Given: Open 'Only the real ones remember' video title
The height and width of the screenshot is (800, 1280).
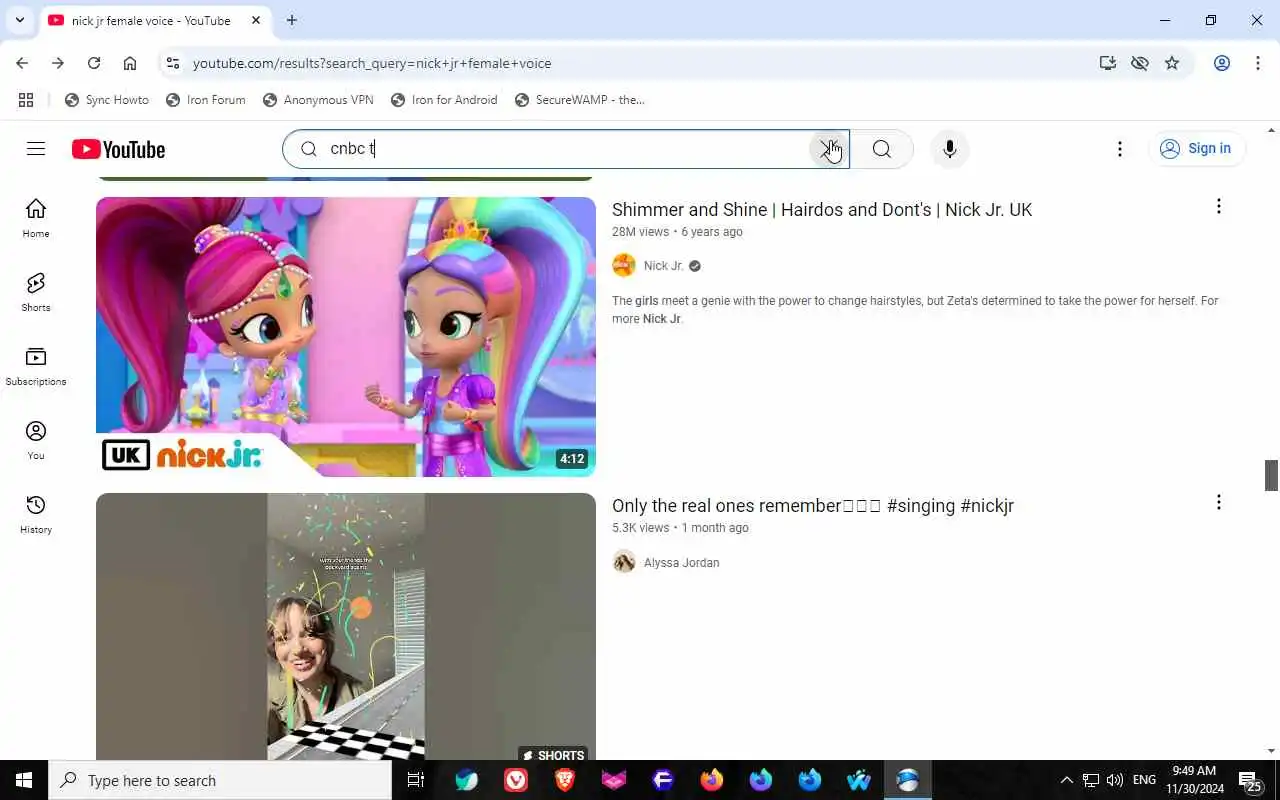Looking at the screenshot, I should click(813, 506).
